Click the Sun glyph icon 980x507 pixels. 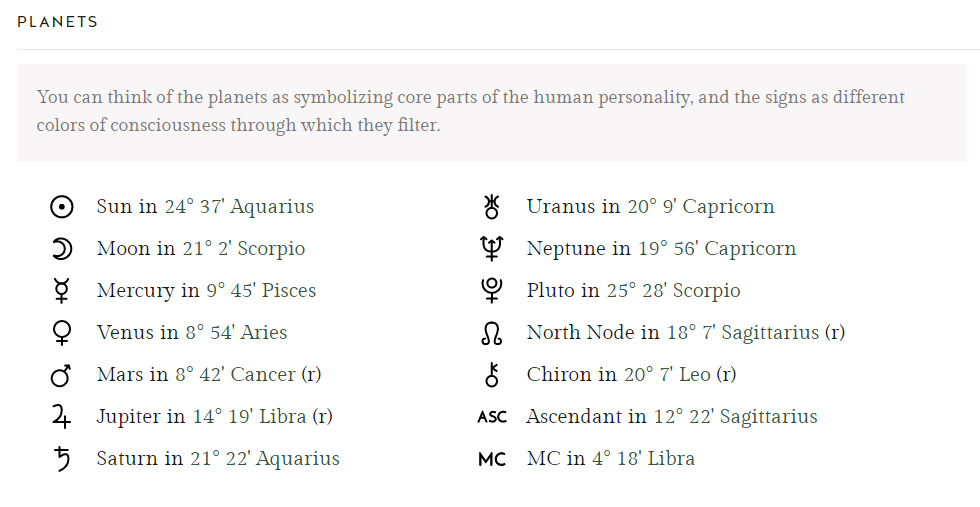click(x=62, y=207)
